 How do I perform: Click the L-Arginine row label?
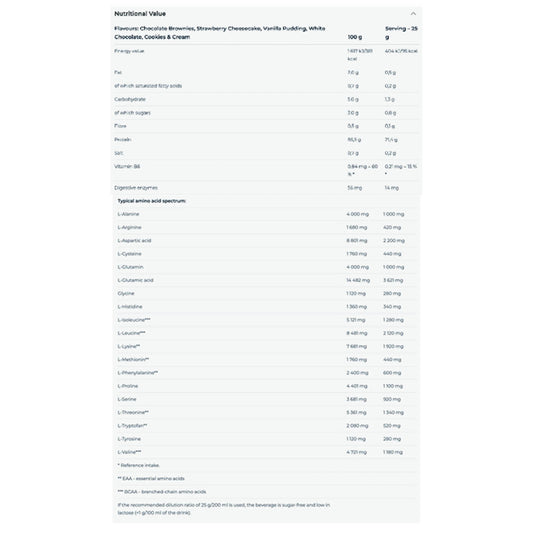[129, 227]
